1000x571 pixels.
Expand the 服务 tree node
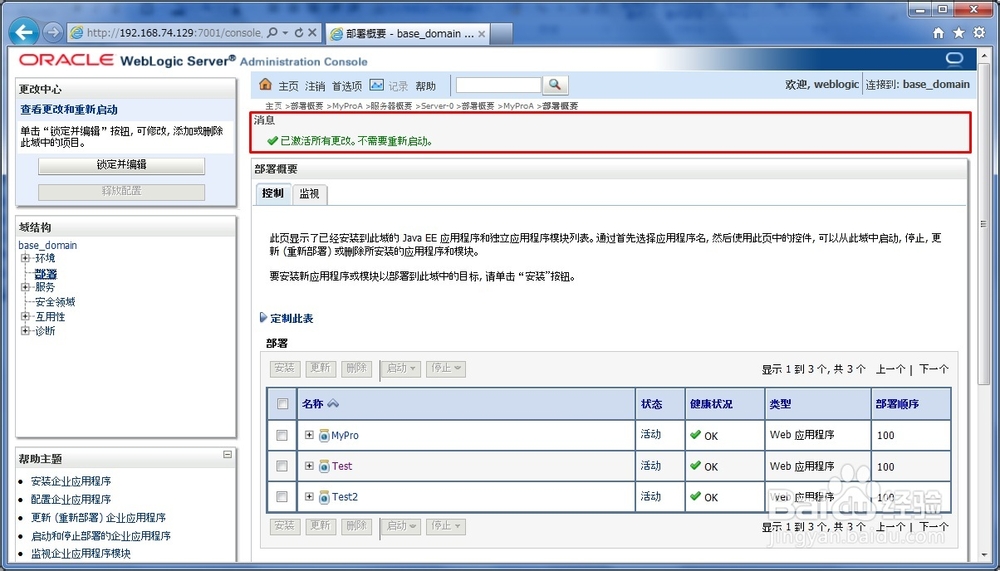(26, 287)
